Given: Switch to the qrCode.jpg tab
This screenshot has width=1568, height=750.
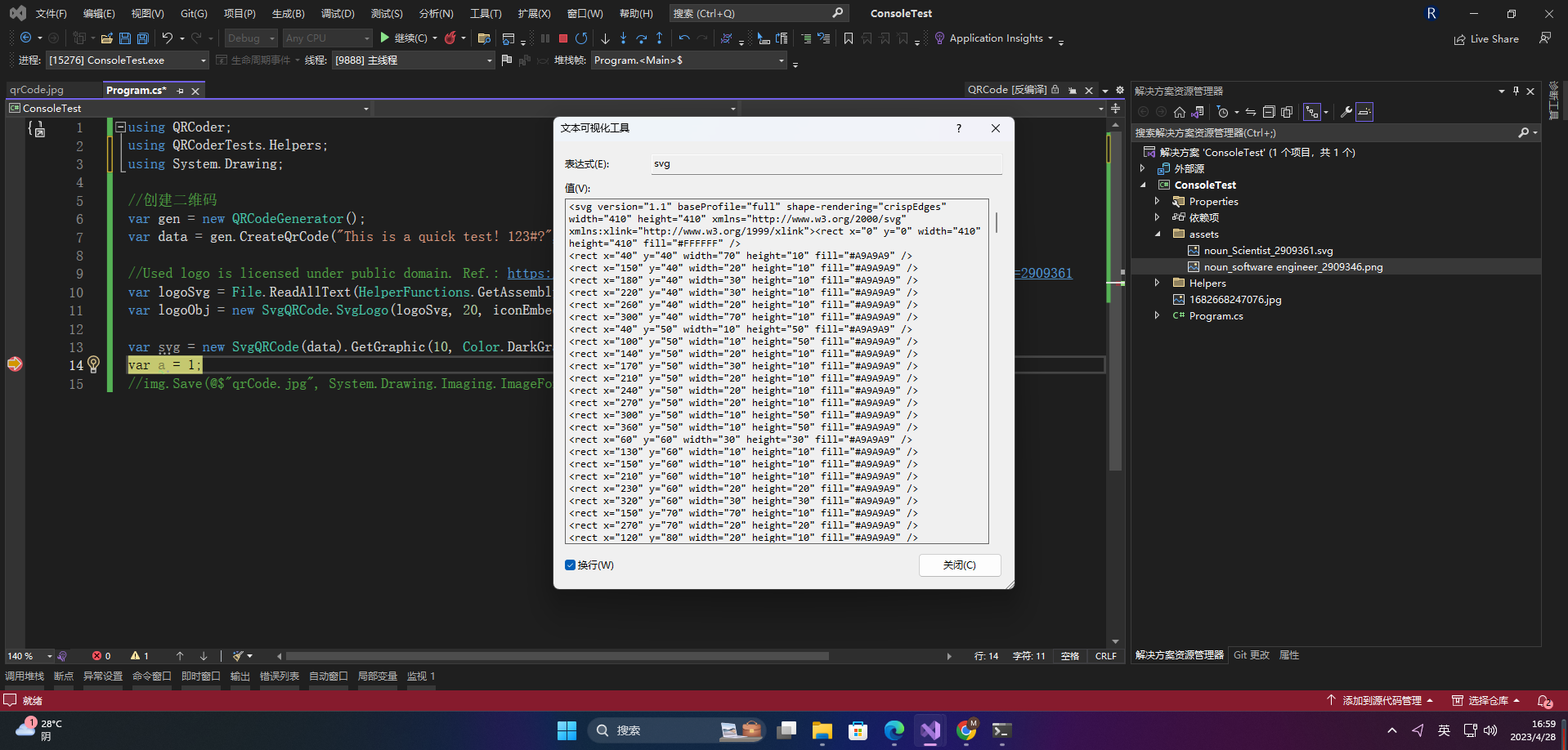Looking at the screenshot, I should (37, 90).
